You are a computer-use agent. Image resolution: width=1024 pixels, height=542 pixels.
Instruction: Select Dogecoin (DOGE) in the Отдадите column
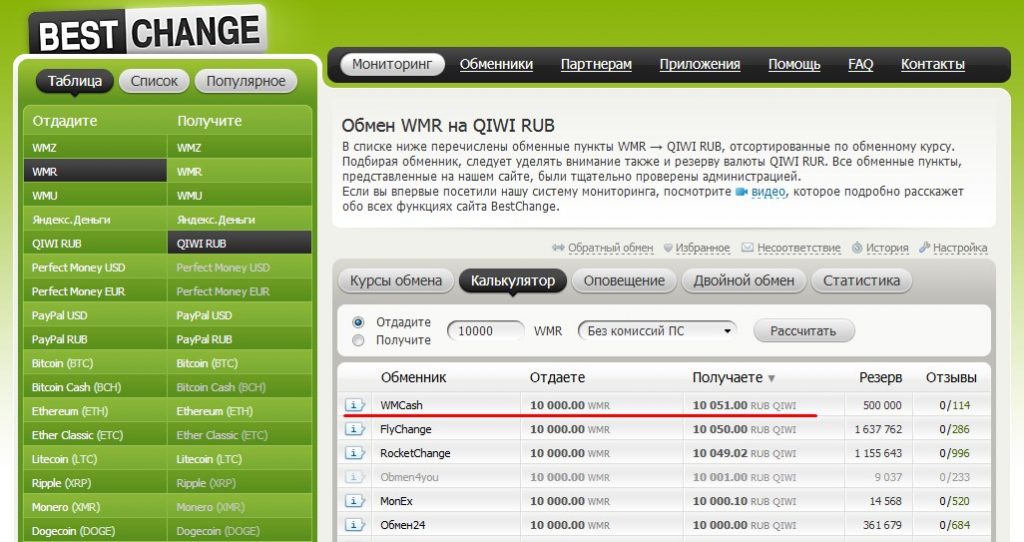click(x=95, y=531)
